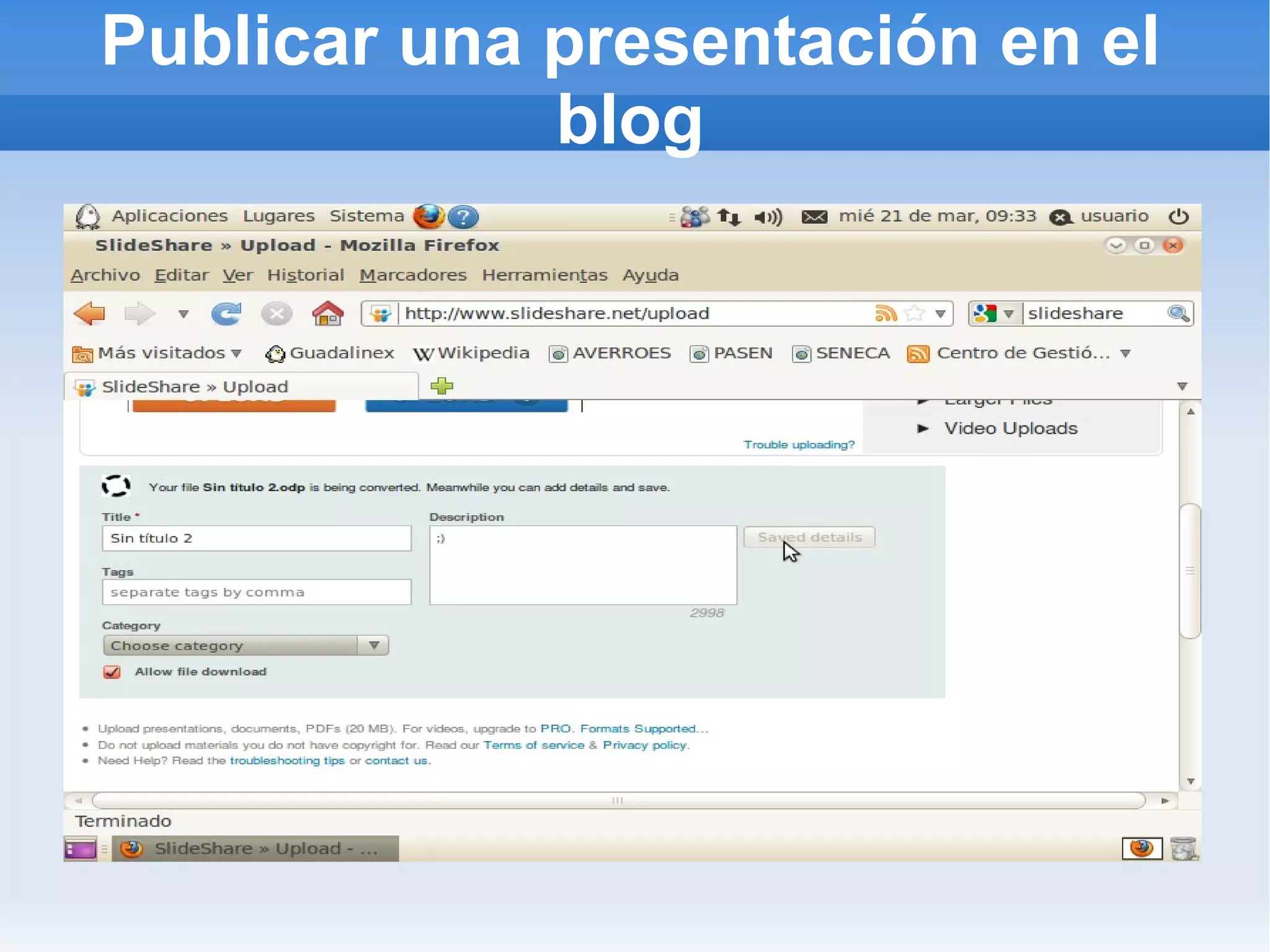Open the Terms of service link

(x=533, y=745)
